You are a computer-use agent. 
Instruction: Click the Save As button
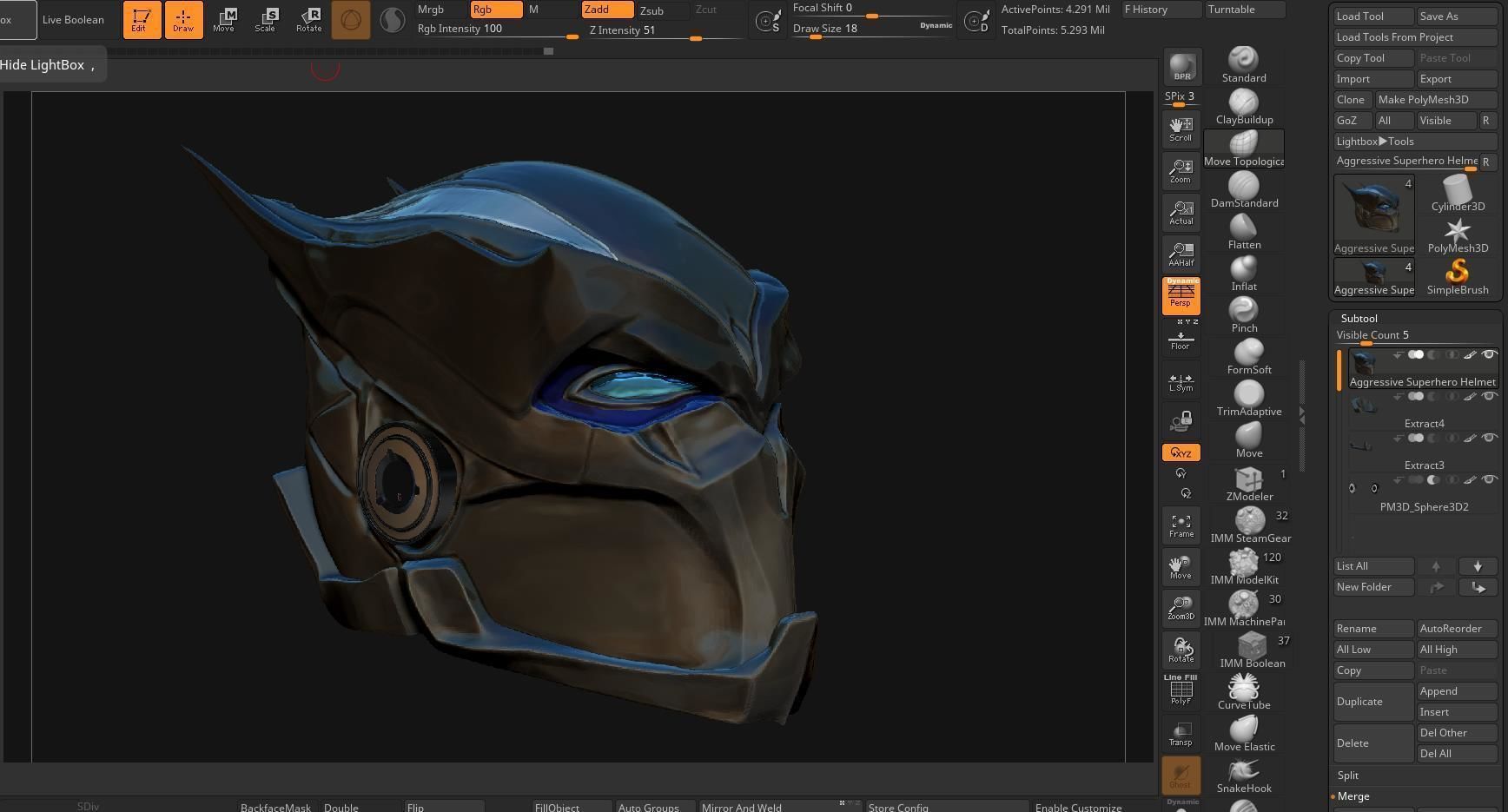coord(1457,17)
